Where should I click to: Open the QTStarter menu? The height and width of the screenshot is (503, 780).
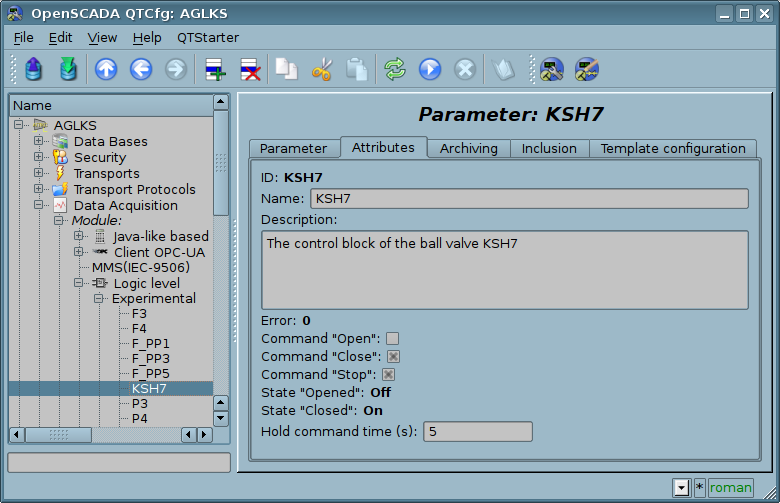point(208,37)
